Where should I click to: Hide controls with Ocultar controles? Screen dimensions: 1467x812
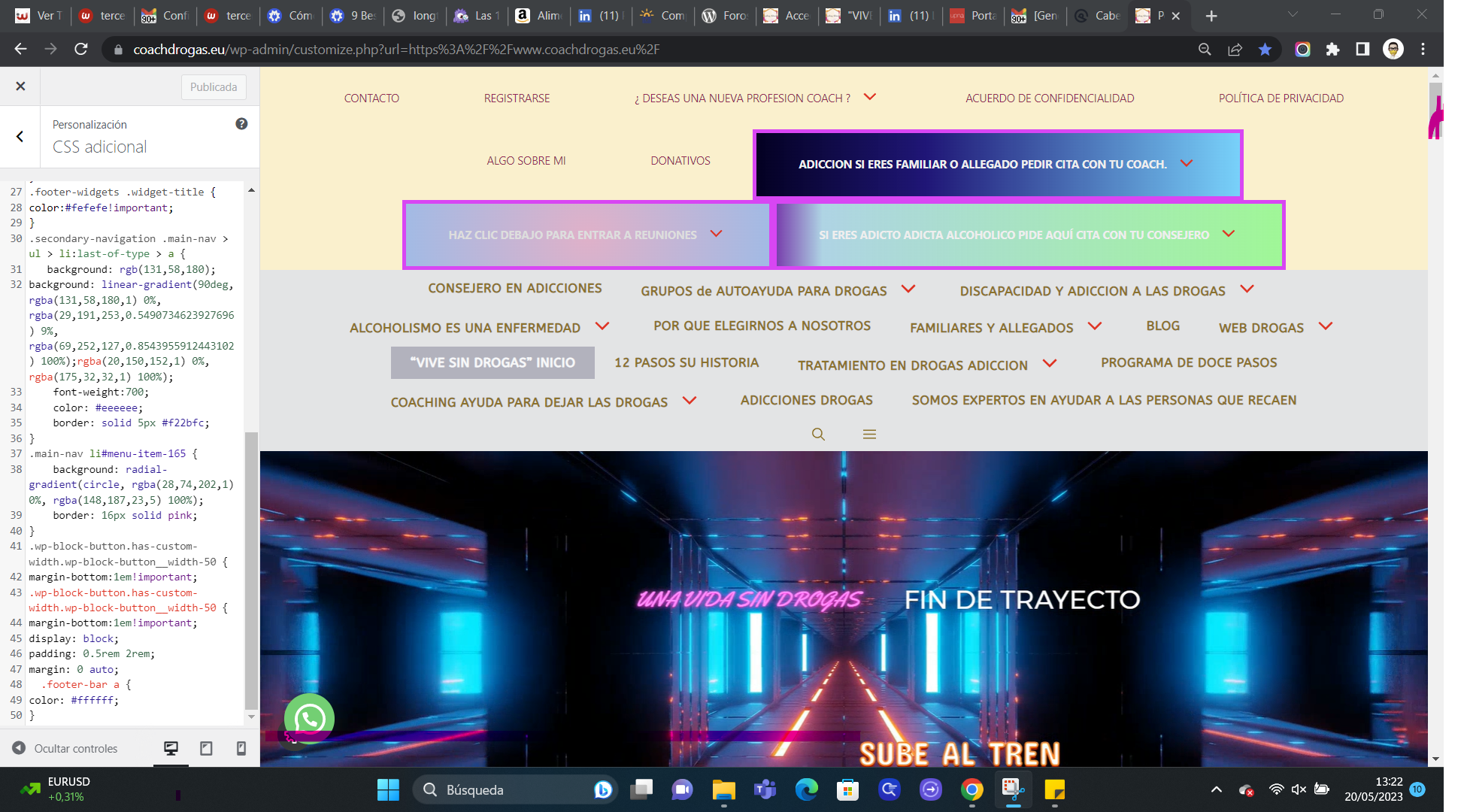point(65,748)
